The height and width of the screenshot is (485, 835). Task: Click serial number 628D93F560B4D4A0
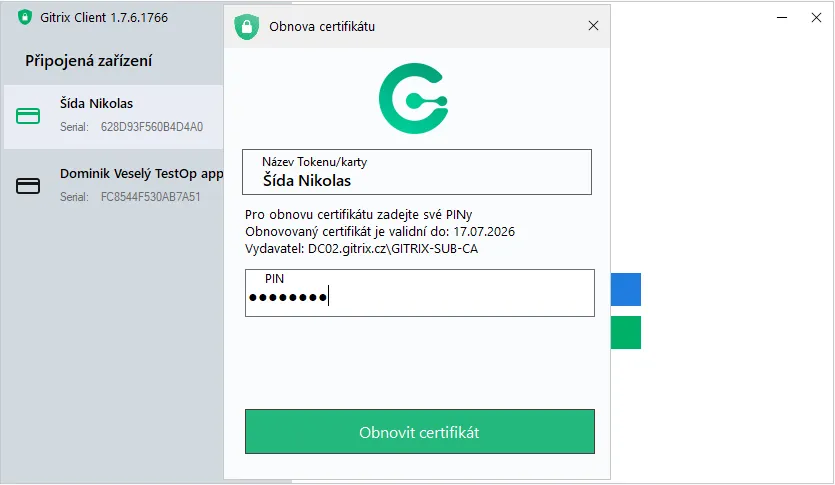pyautogui.click(x=152, y=128)
